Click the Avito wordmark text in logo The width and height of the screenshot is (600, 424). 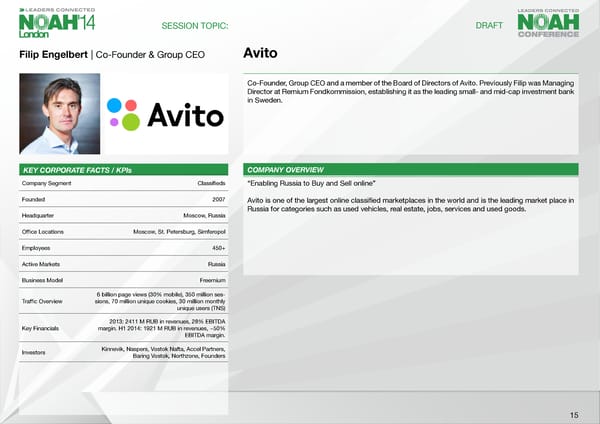(185, 114)
